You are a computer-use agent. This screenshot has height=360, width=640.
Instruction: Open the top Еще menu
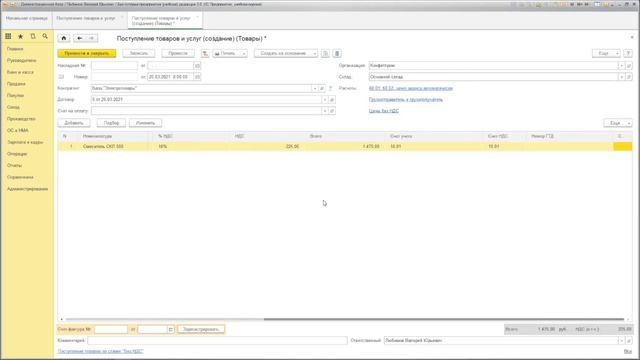[606, 53]
